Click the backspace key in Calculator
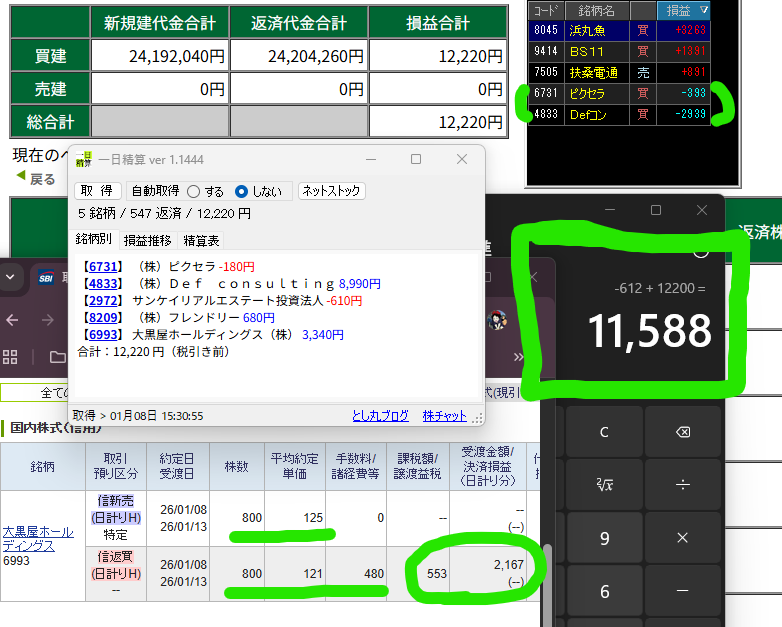The height and width of the screenshot is (627, 782). pyautogui.click(x=683, y=432)
